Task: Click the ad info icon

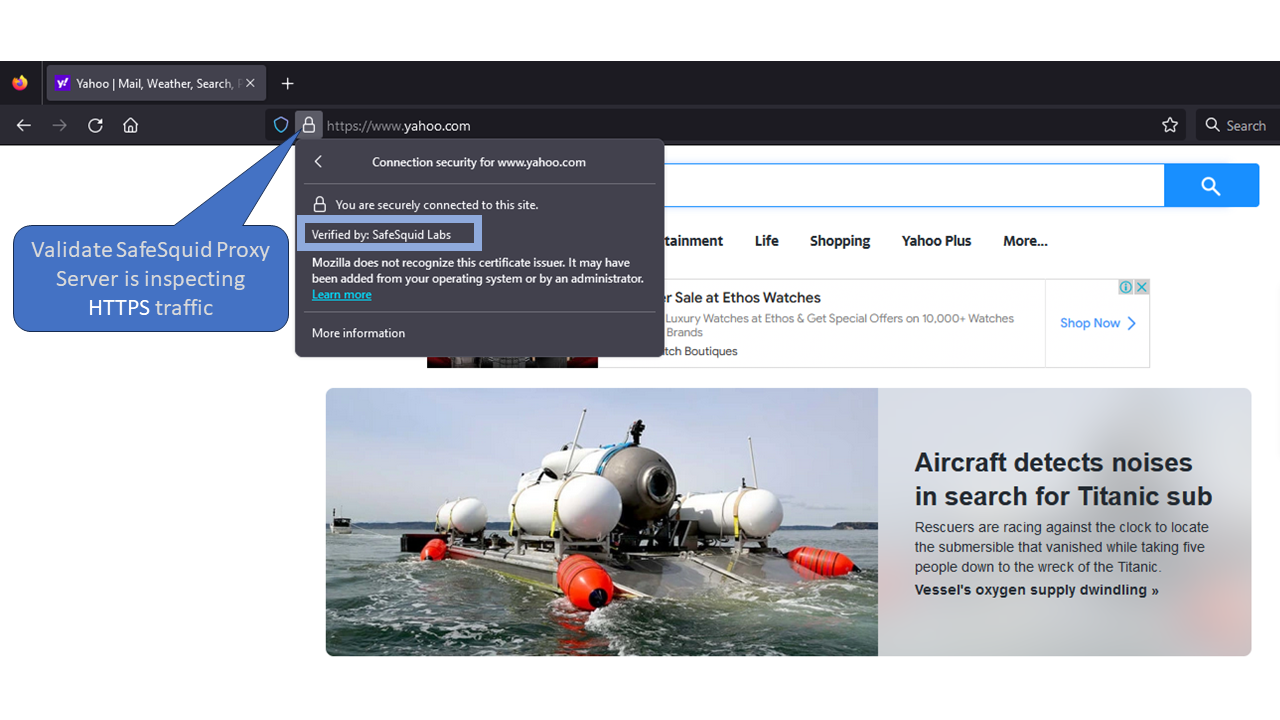Action: [x=1125, y=287]
